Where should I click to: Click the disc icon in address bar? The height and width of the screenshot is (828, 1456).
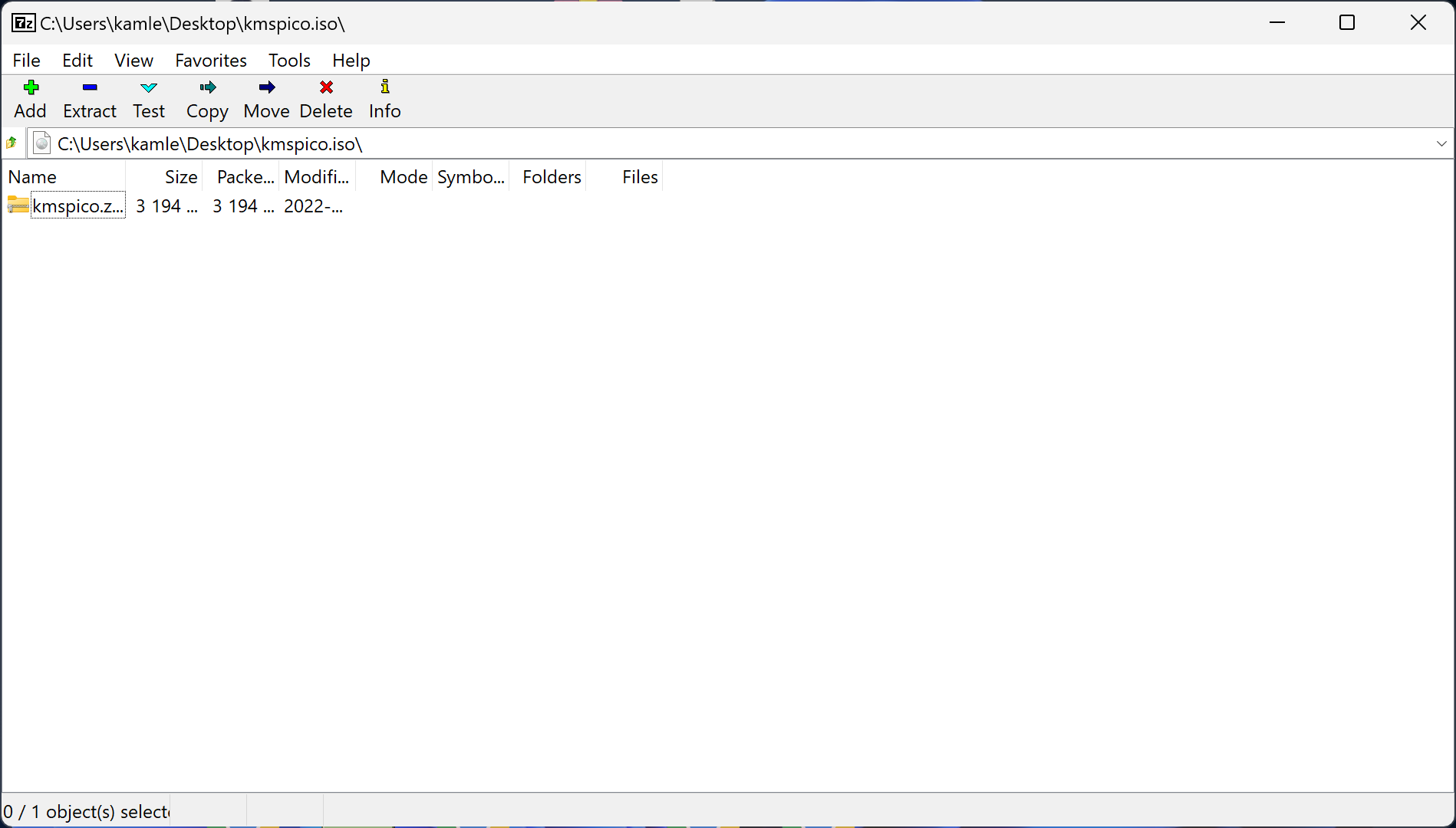[x=43, y=143]
